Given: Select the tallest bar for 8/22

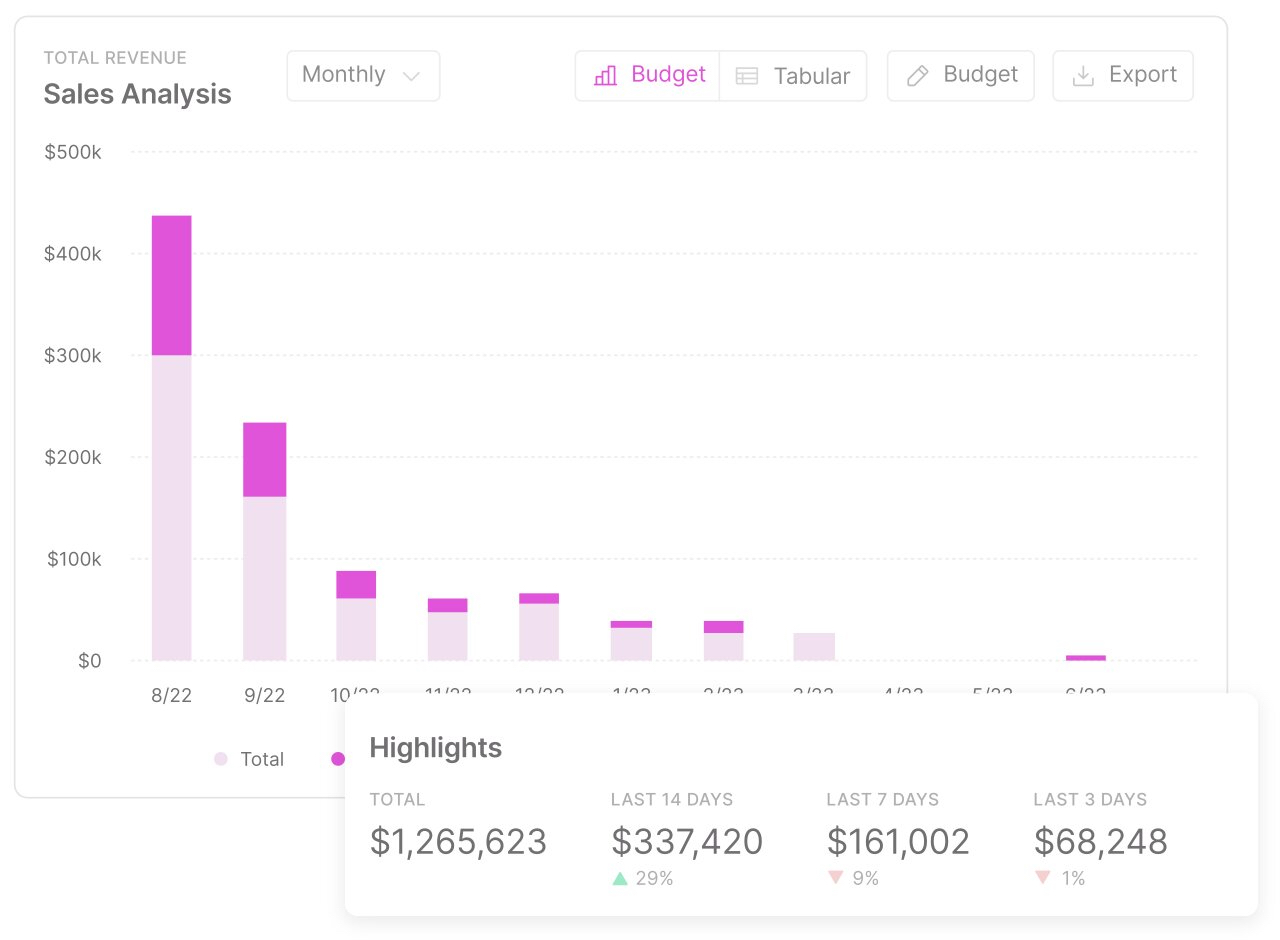Looking at the screenshot, I should (171, 435).
